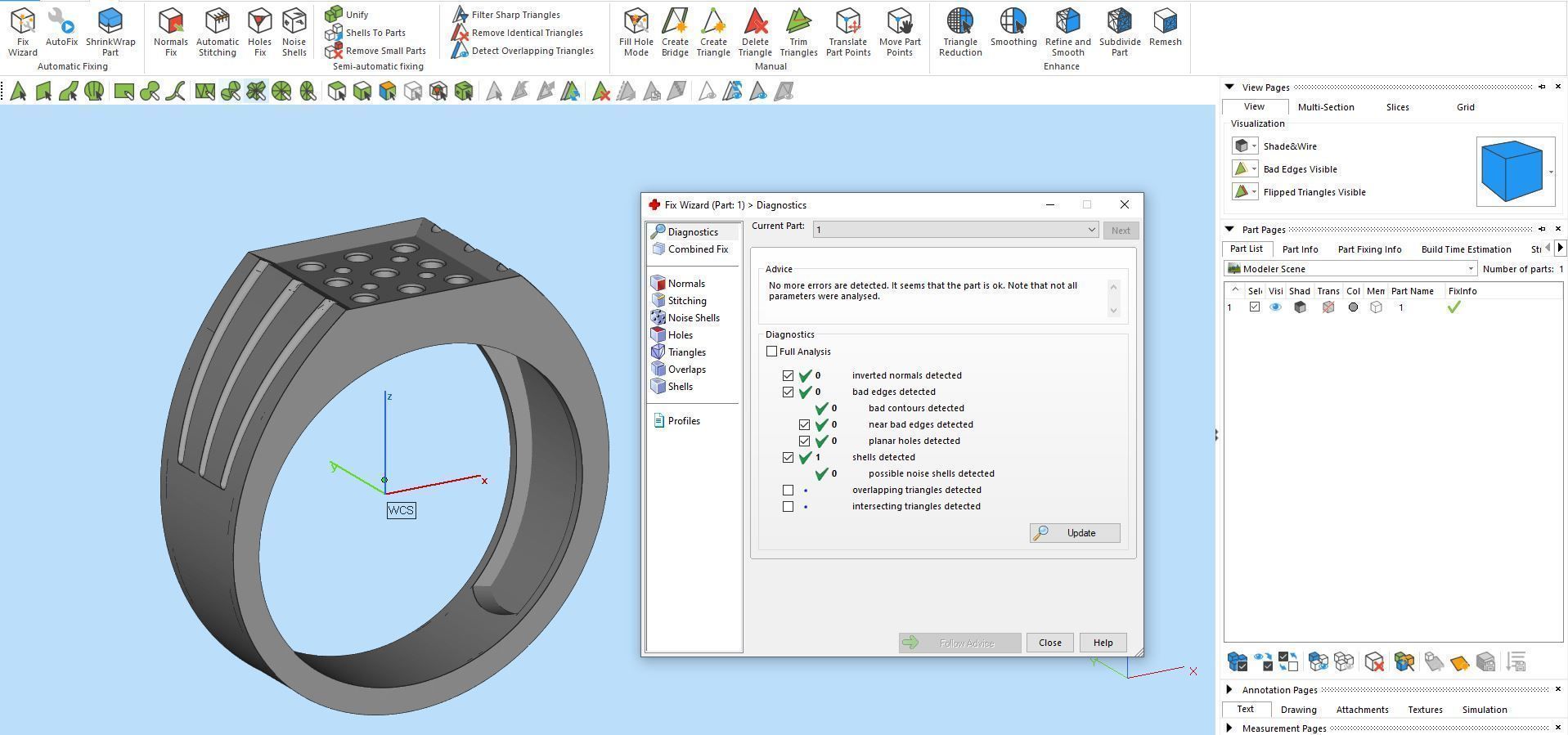
Task: Activate Fill Hole Mode
Action: coord(636,33)
